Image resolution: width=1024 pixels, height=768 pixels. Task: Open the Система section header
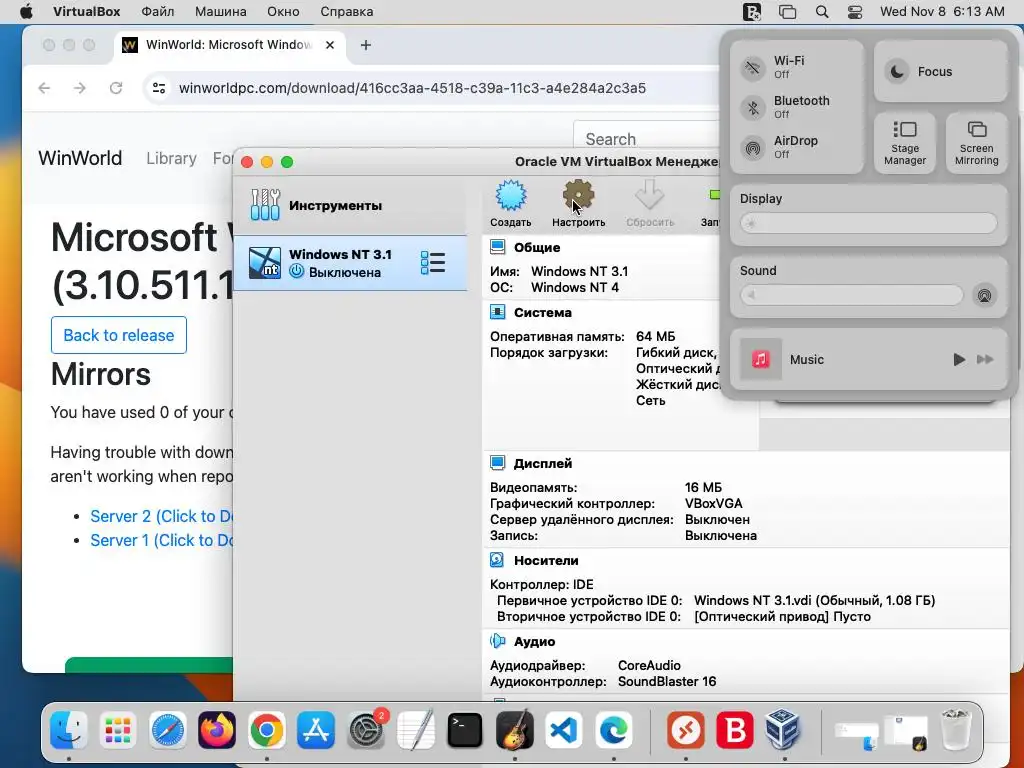tap(543, 312)
